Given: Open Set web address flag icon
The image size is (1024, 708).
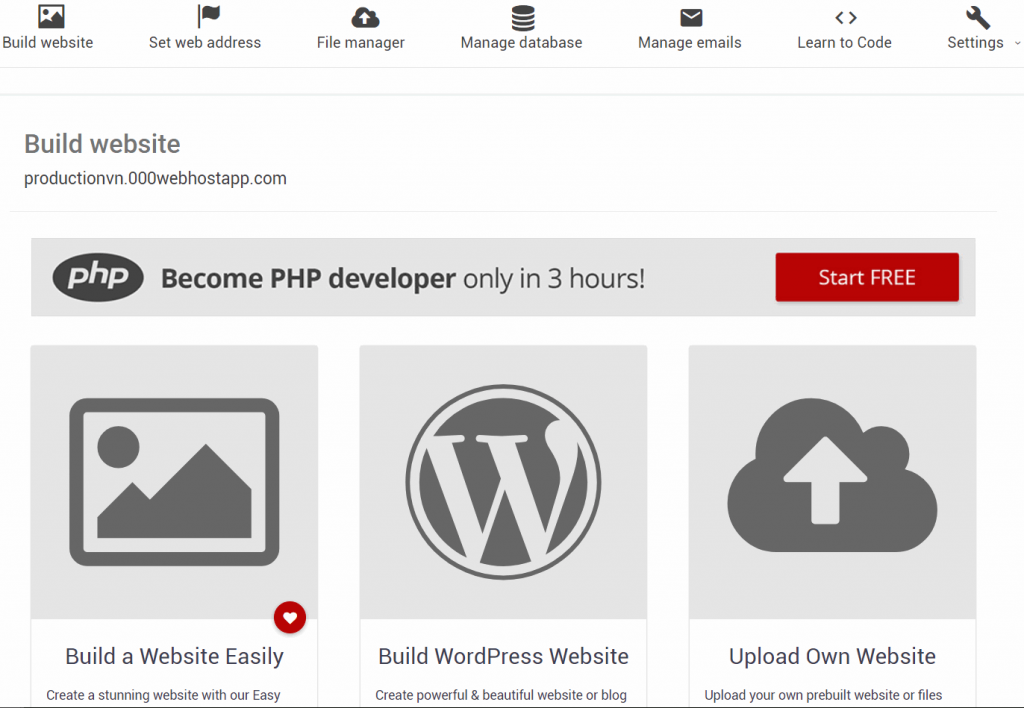Looking at the screenshot, I should [x=208, y=16].
